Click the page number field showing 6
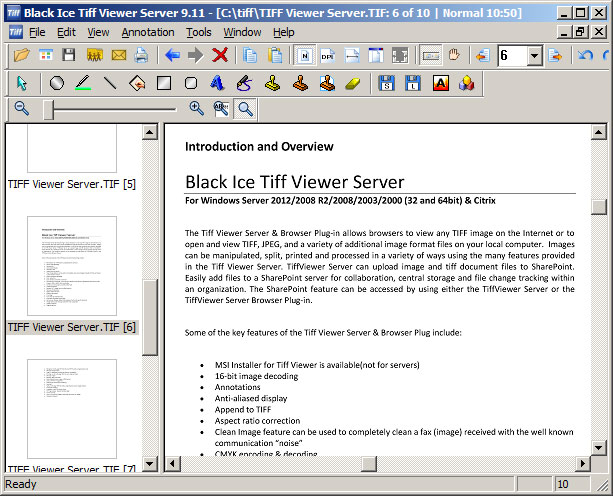613x496 pixels. (512, 56)
